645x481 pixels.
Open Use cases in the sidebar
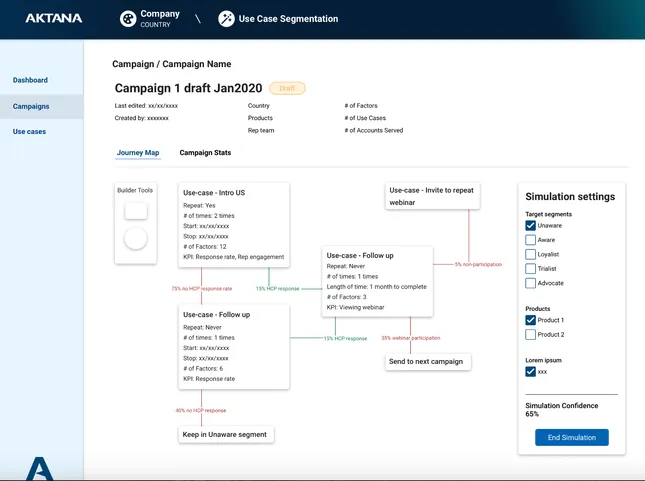point(29,132)
